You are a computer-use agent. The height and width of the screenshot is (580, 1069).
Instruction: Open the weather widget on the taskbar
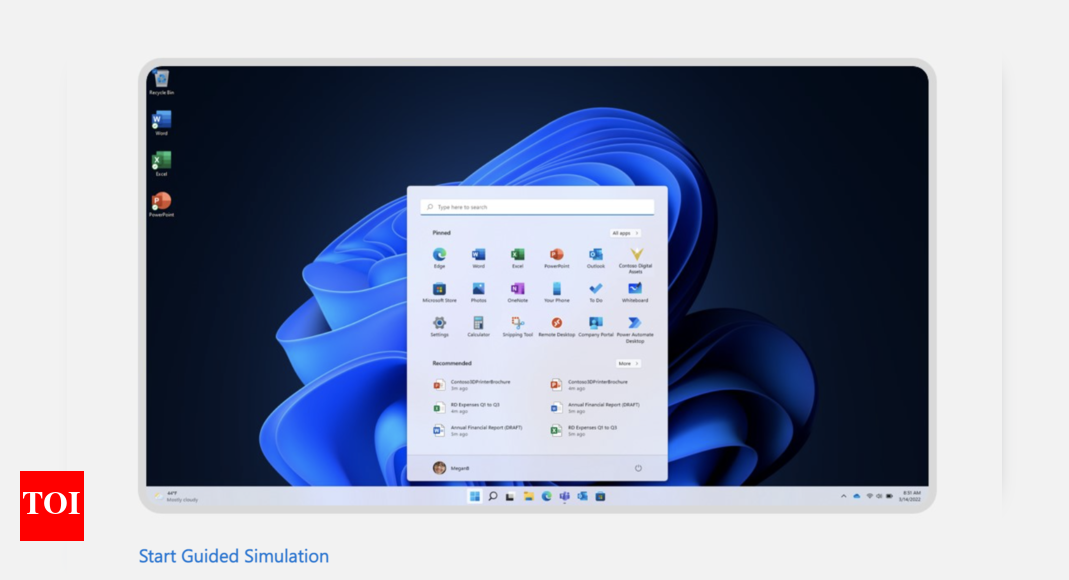tap(177, 496)
